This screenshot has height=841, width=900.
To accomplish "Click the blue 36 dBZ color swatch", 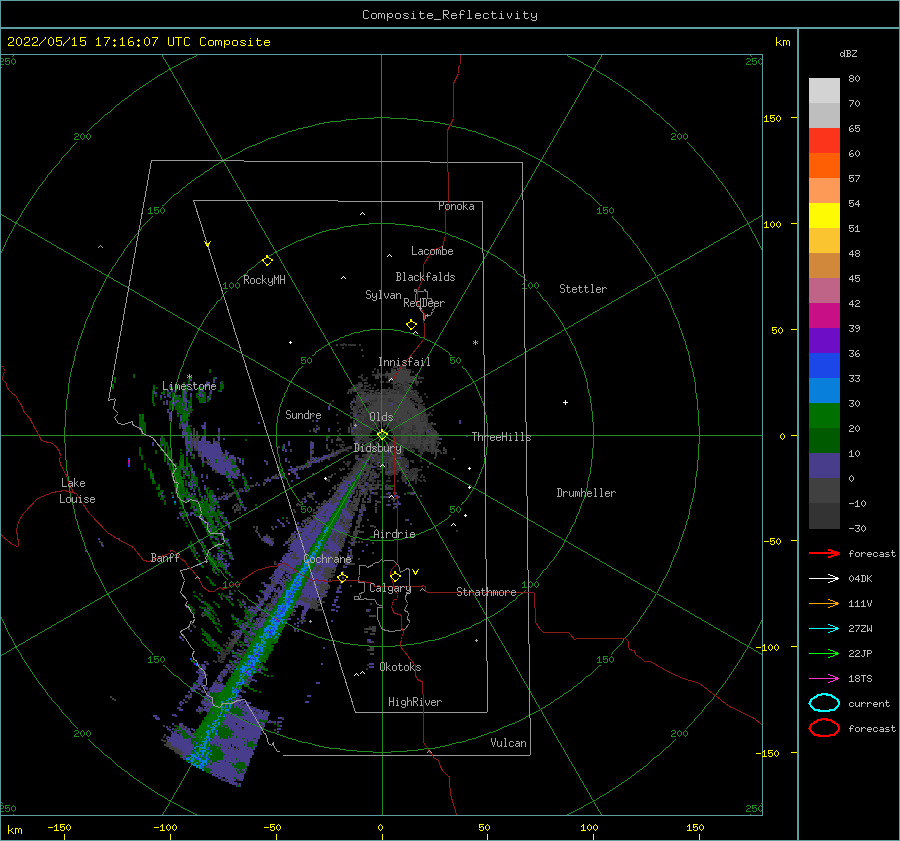I will pos(824,366).
